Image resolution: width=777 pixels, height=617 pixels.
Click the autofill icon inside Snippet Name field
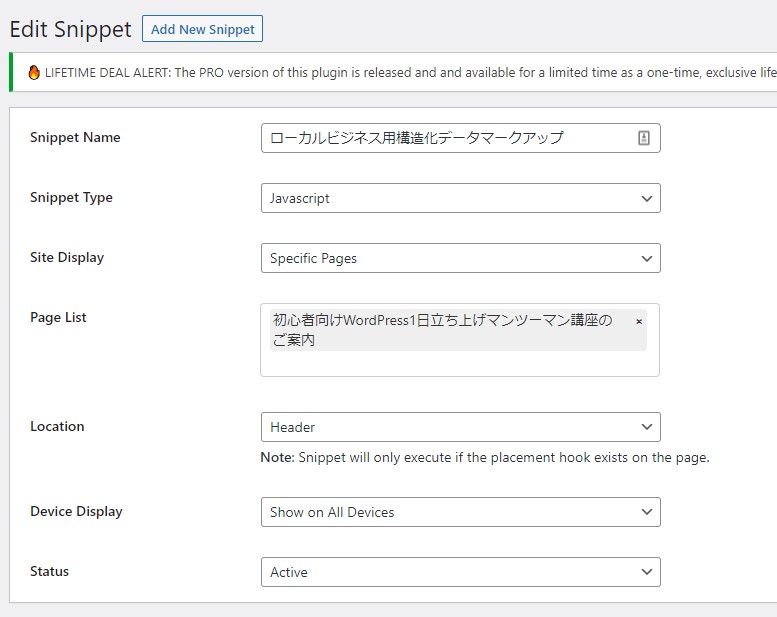pyautogui.click(x=643, y=139)
